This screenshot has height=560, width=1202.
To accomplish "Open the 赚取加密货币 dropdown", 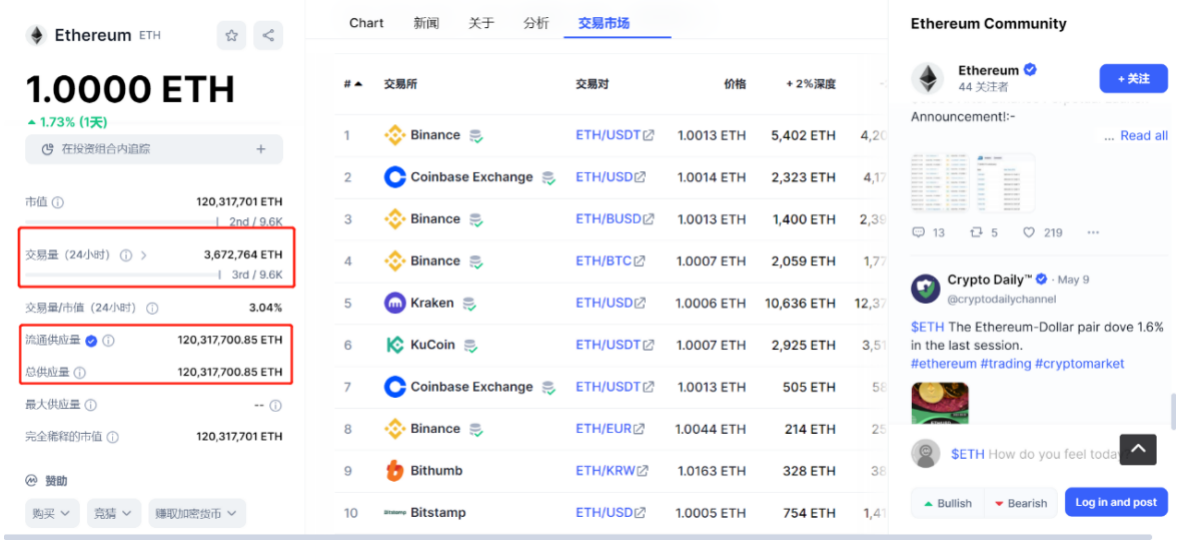I will click(197, 513).
